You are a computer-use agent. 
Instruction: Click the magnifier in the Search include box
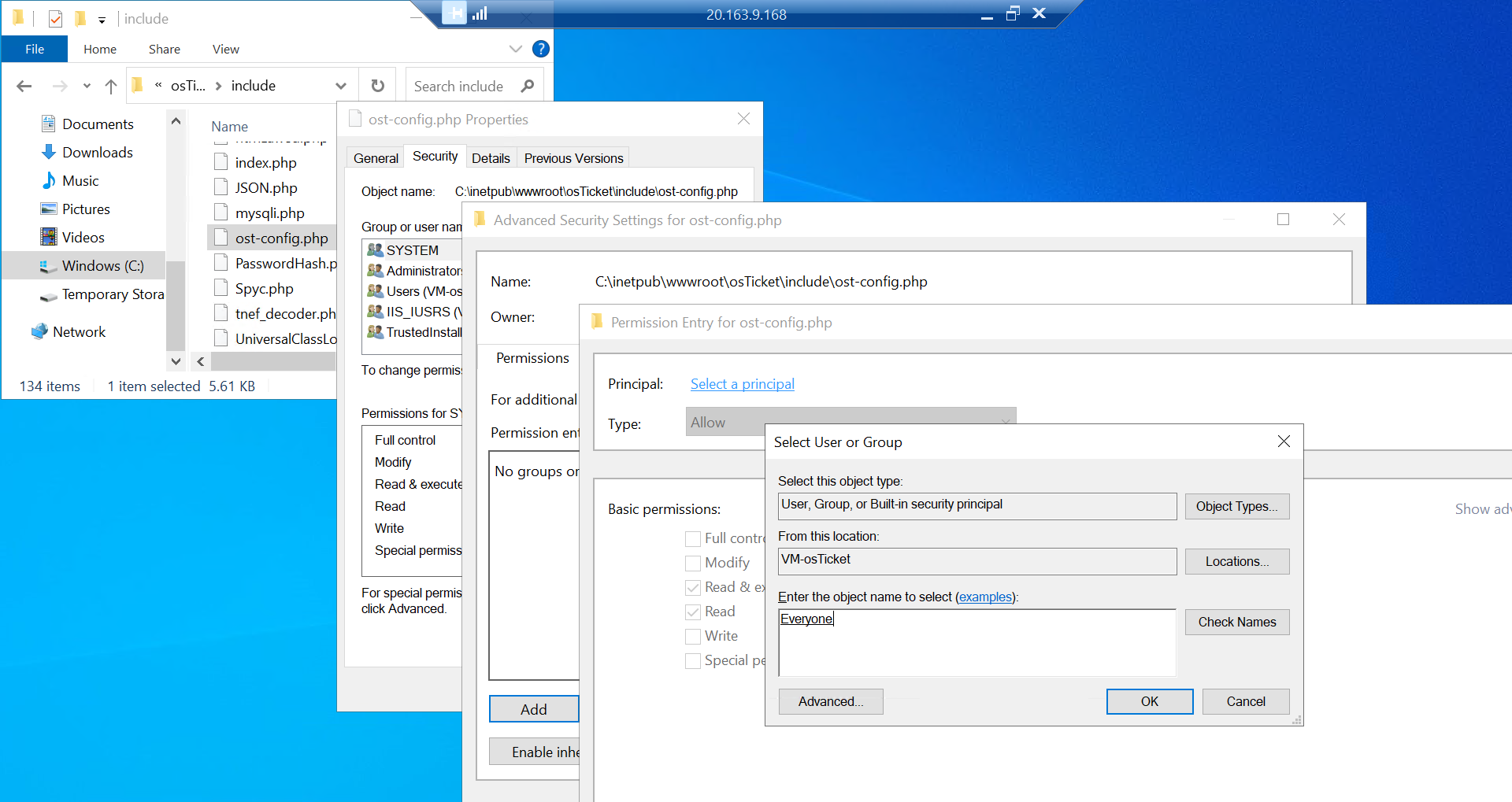(526, 85)
